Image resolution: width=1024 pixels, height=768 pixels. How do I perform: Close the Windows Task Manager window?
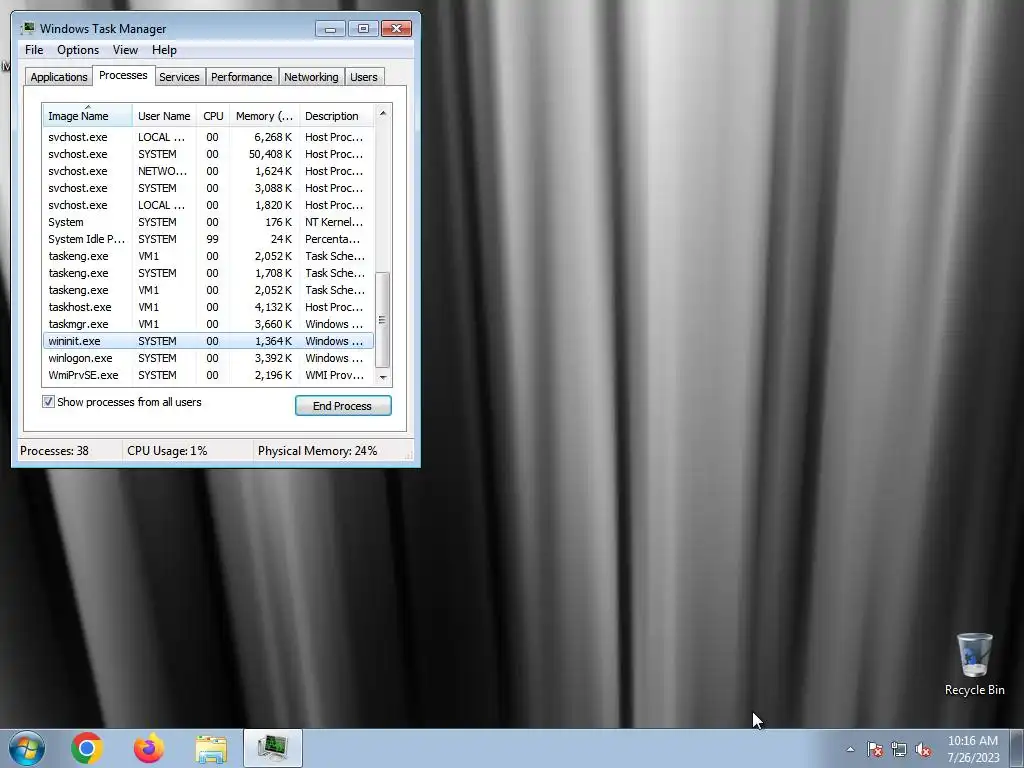pyautogui.click(x=396, y=29)
